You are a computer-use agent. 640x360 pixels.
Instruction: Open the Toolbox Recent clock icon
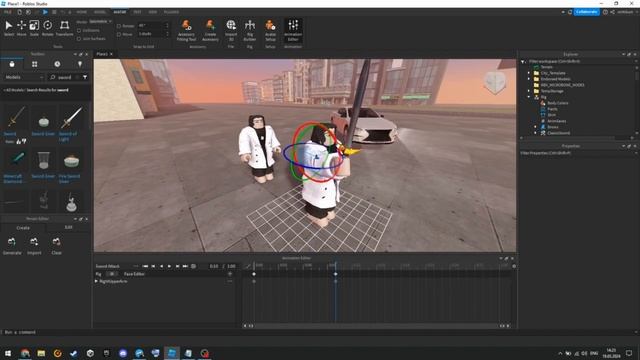[x=57, y=64]
